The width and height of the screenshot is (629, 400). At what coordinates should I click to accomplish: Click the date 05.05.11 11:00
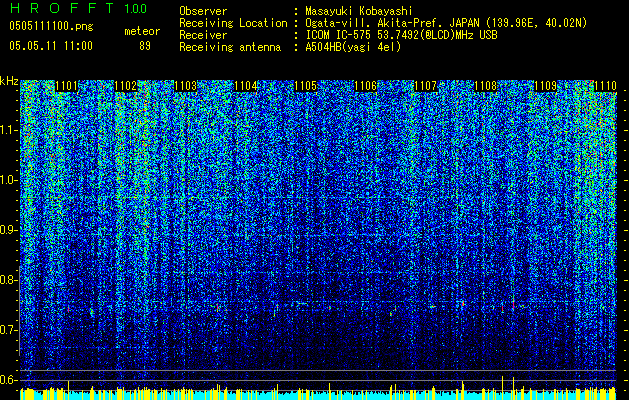51,45
